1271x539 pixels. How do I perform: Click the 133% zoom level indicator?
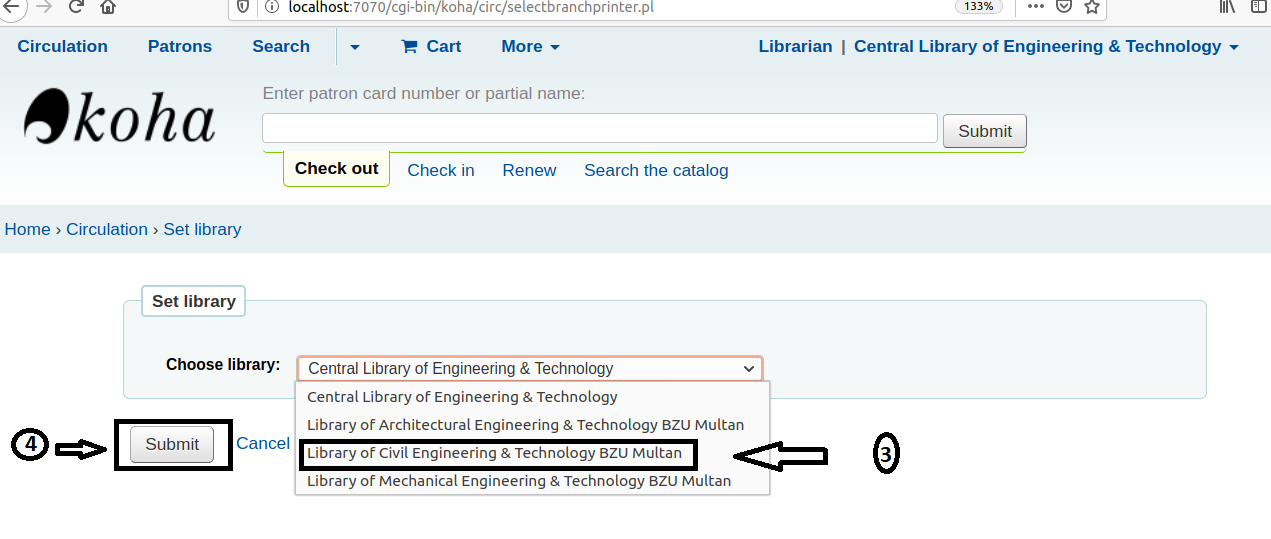979,6
